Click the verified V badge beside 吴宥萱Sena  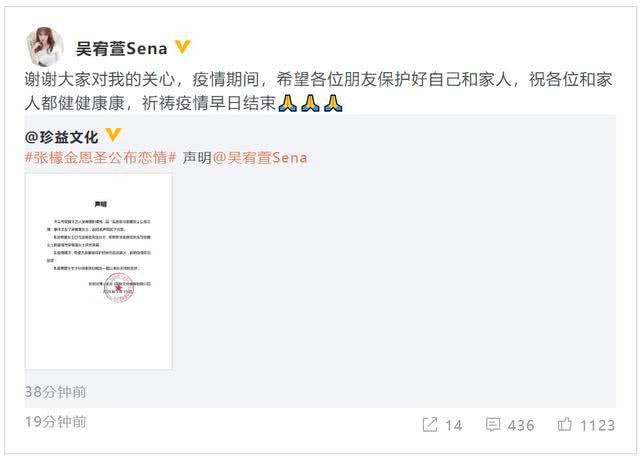click(x=183, y=47)
